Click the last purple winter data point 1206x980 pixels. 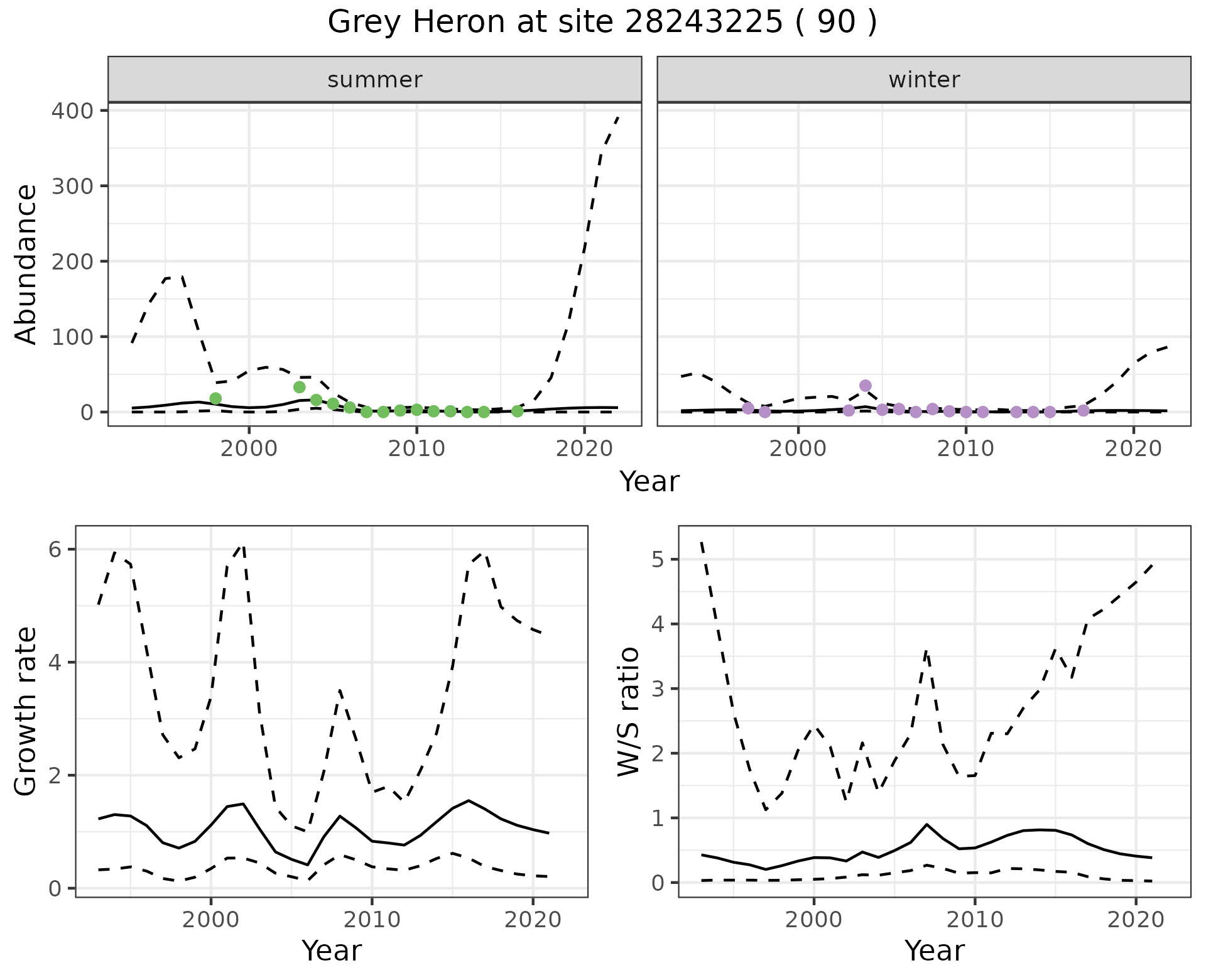click(1083, 410)
